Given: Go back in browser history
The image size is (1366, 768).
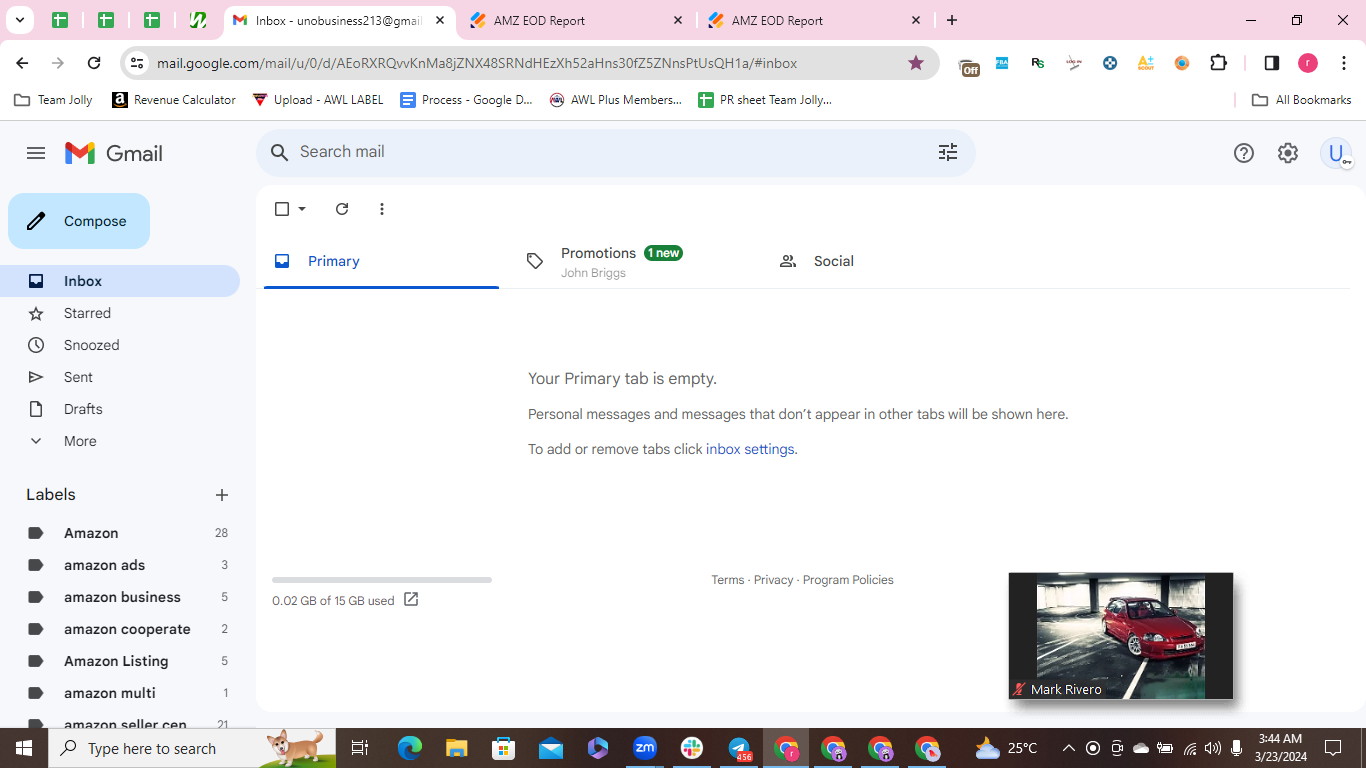Looking at the screenshot, I should click(x=22, y=63).
